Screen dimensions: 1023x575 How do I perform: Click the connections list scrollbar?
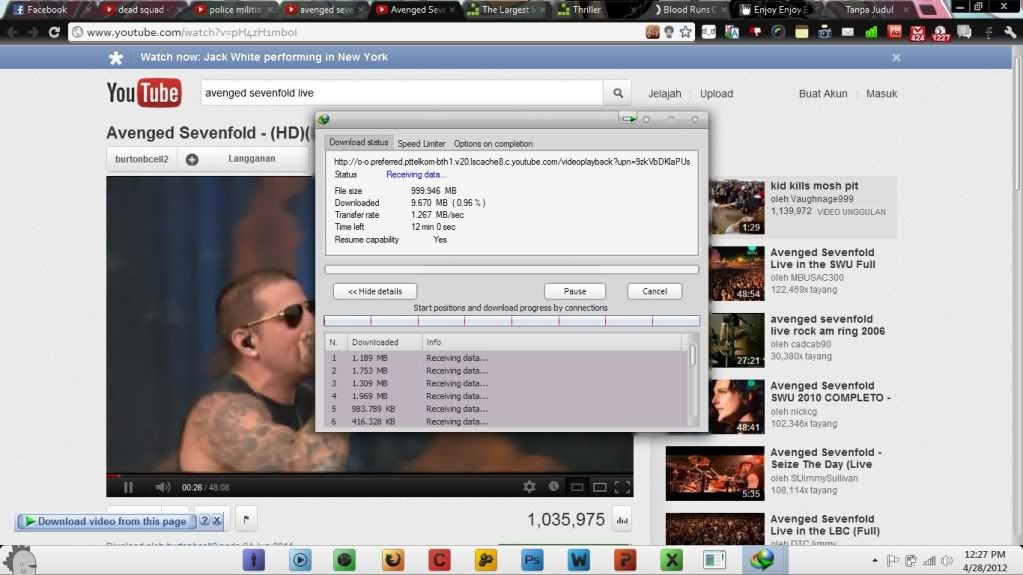694,380
